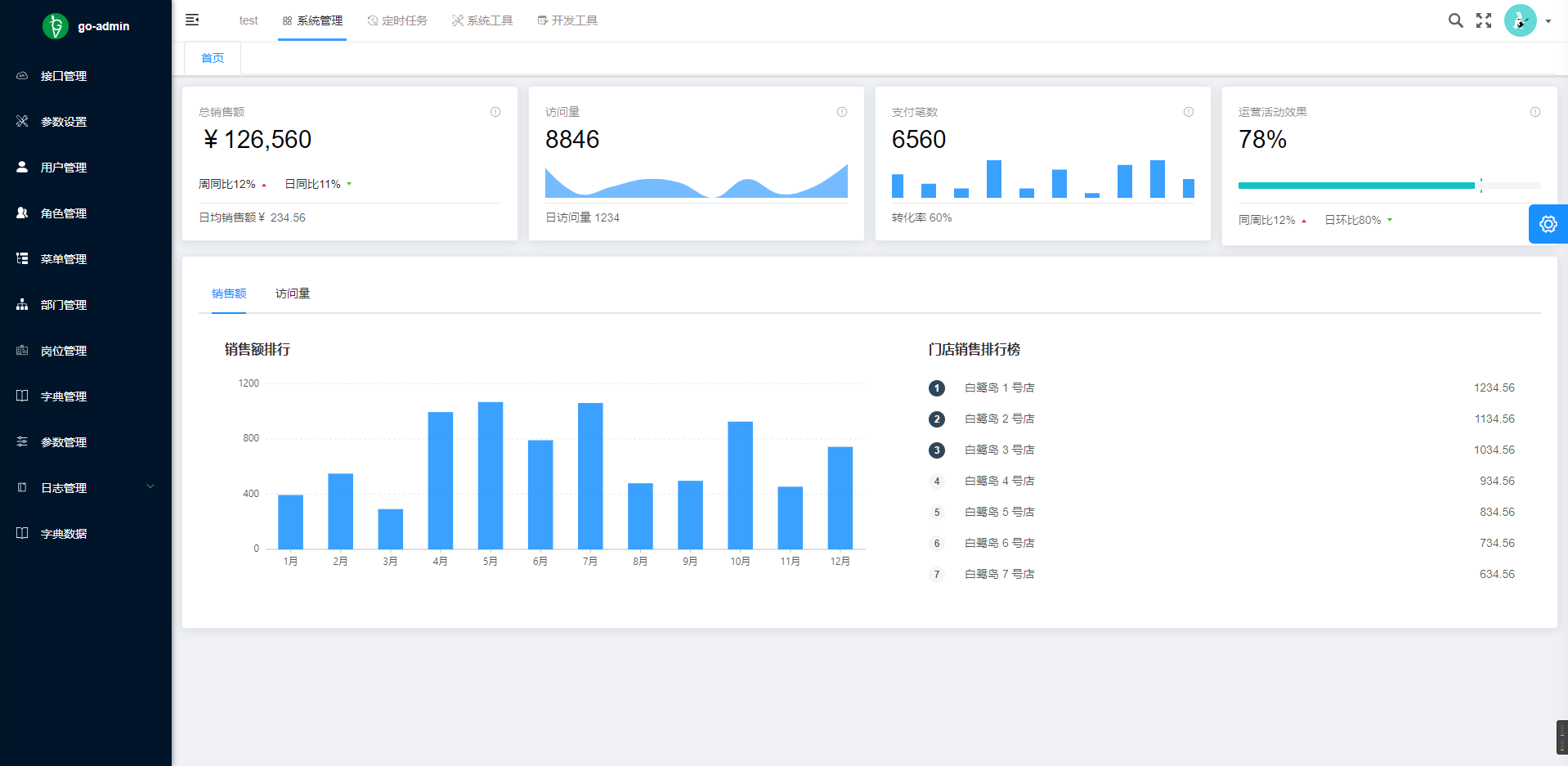
Task: Click info icon on 总销售额 card
Action: point(495,112)
